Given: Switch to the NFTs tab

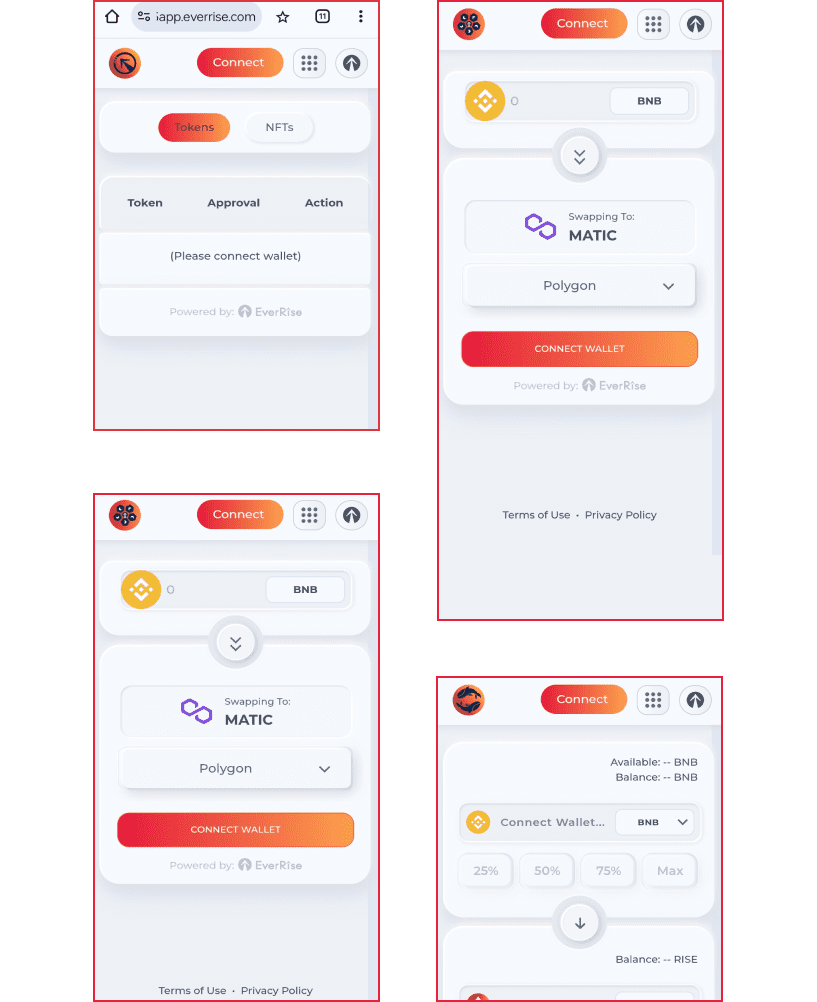Looking at the screenshot, I should [x=279, y=127].
